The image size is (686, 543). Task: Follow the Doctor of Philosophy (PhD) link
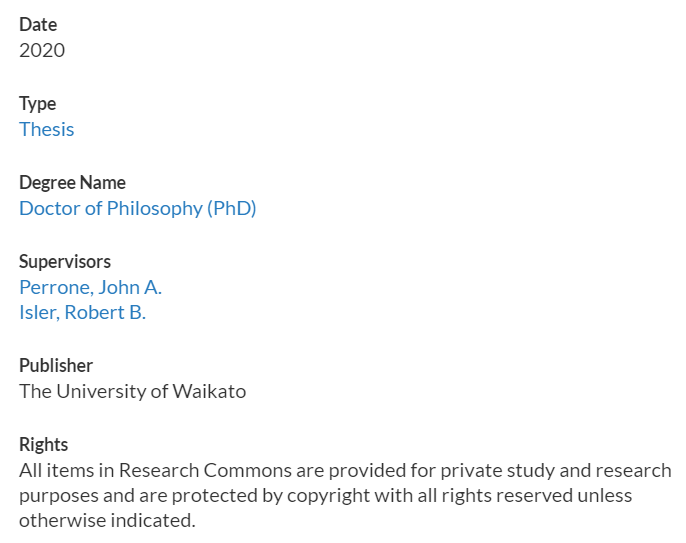pos(138,209)
